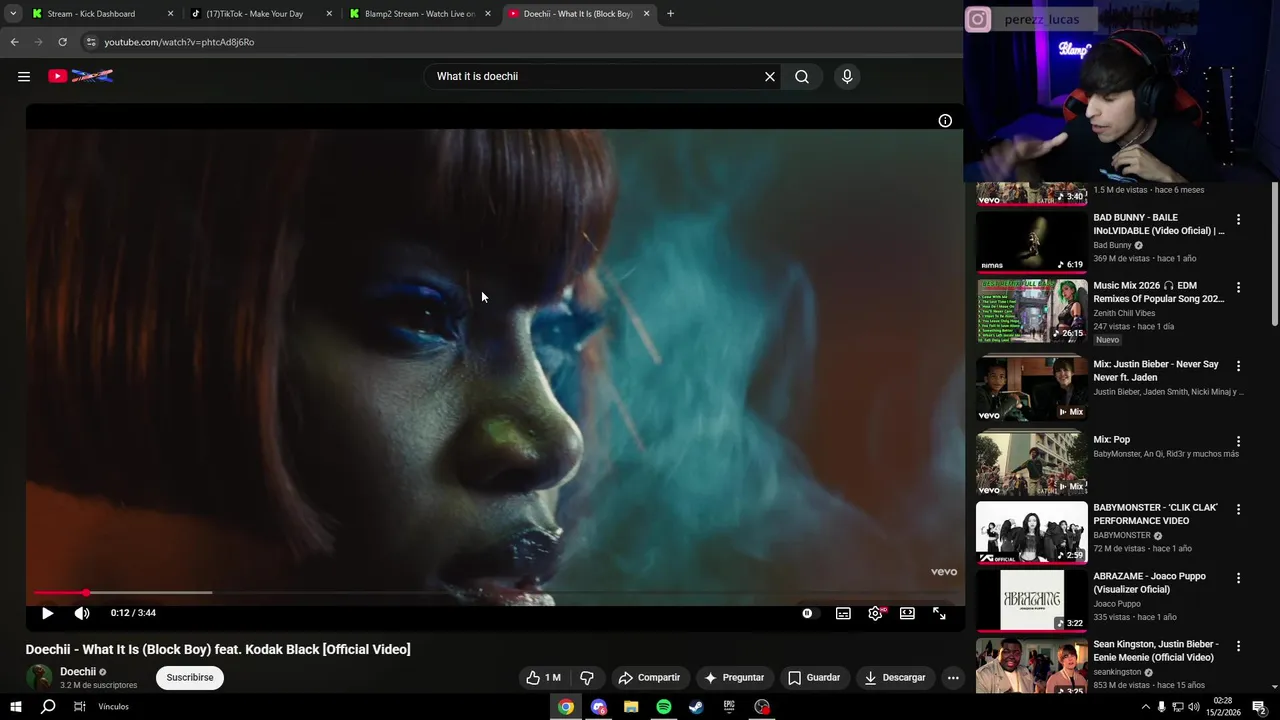Viewport: 1280px width, 720px height.
Task: Open Chrome from taskbar
Action: [x=566, y=707]
